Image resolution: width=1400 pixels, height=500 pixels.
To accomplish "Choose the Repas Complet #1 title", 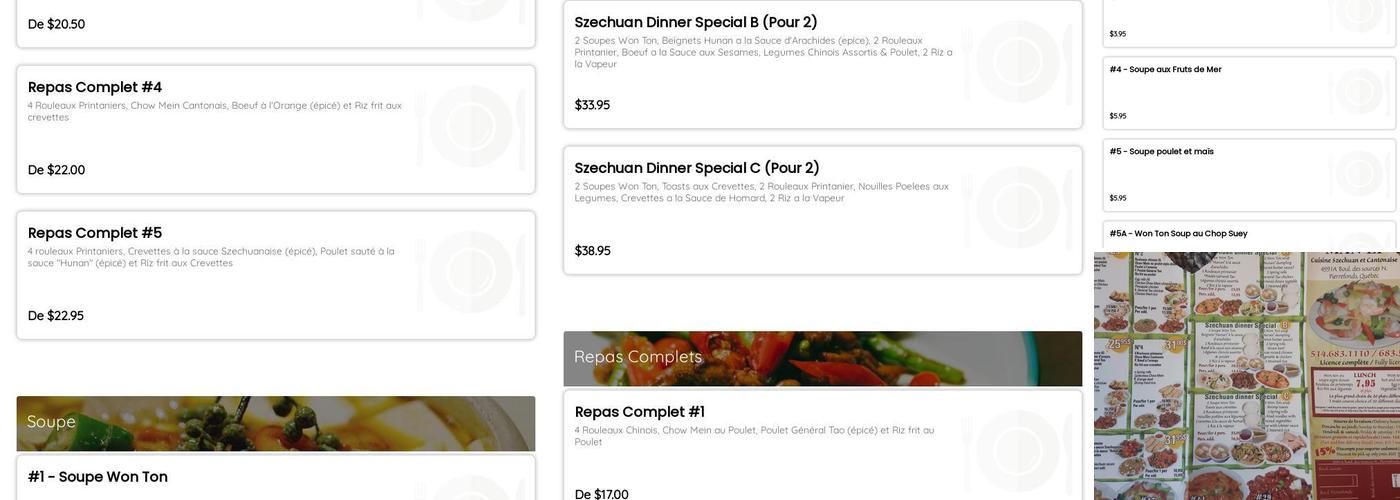I will 639,412.
